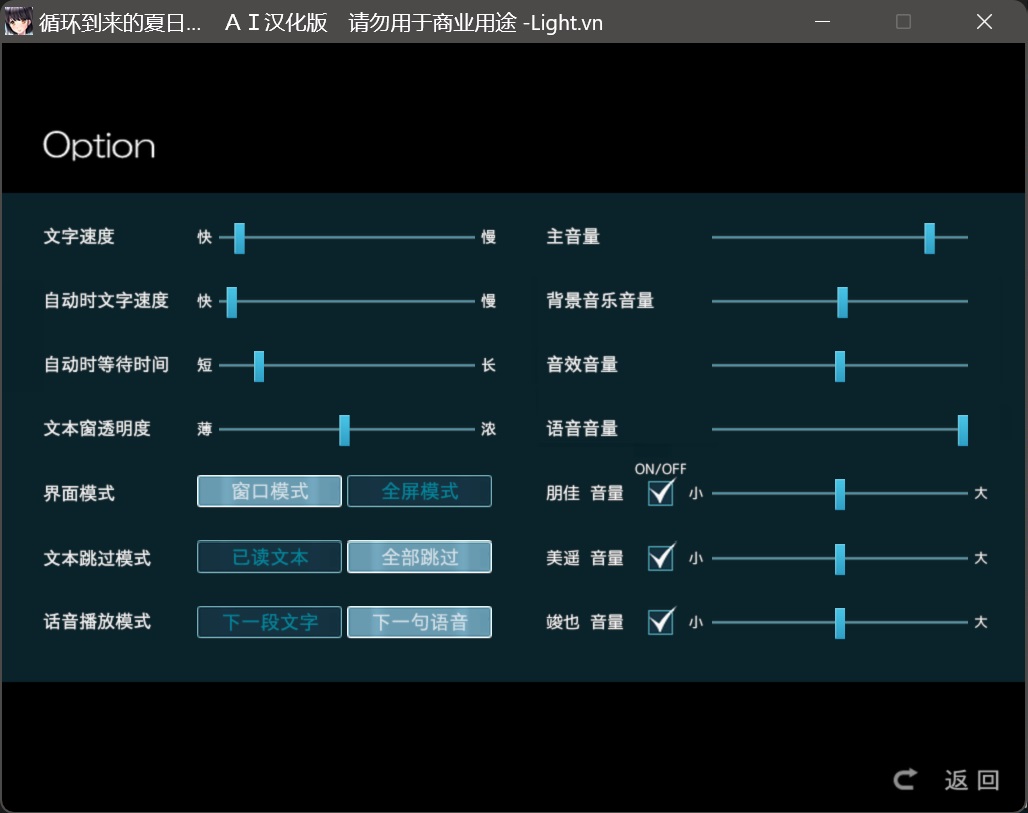Click the 返回 return arrow icon
This screenshot has width=1028, height=813.
905,780
